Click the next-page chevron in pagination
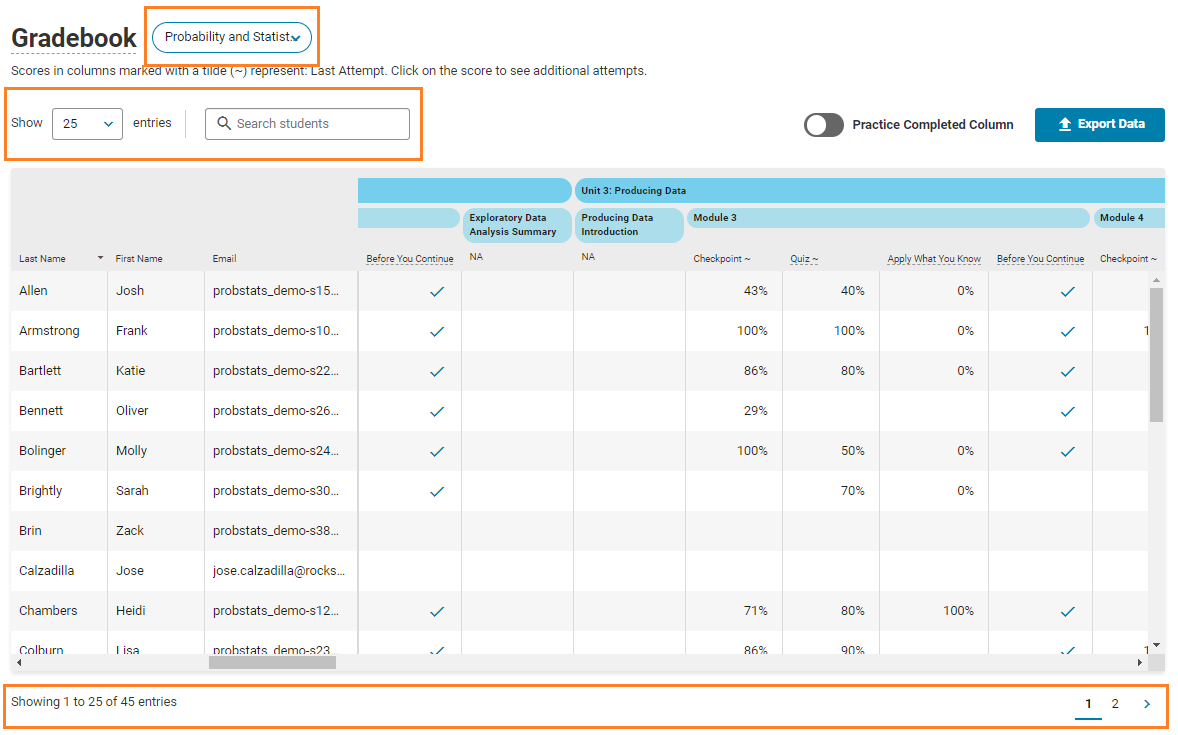The width and height of the screenshot is (1178, 735). pos(1146,703)
